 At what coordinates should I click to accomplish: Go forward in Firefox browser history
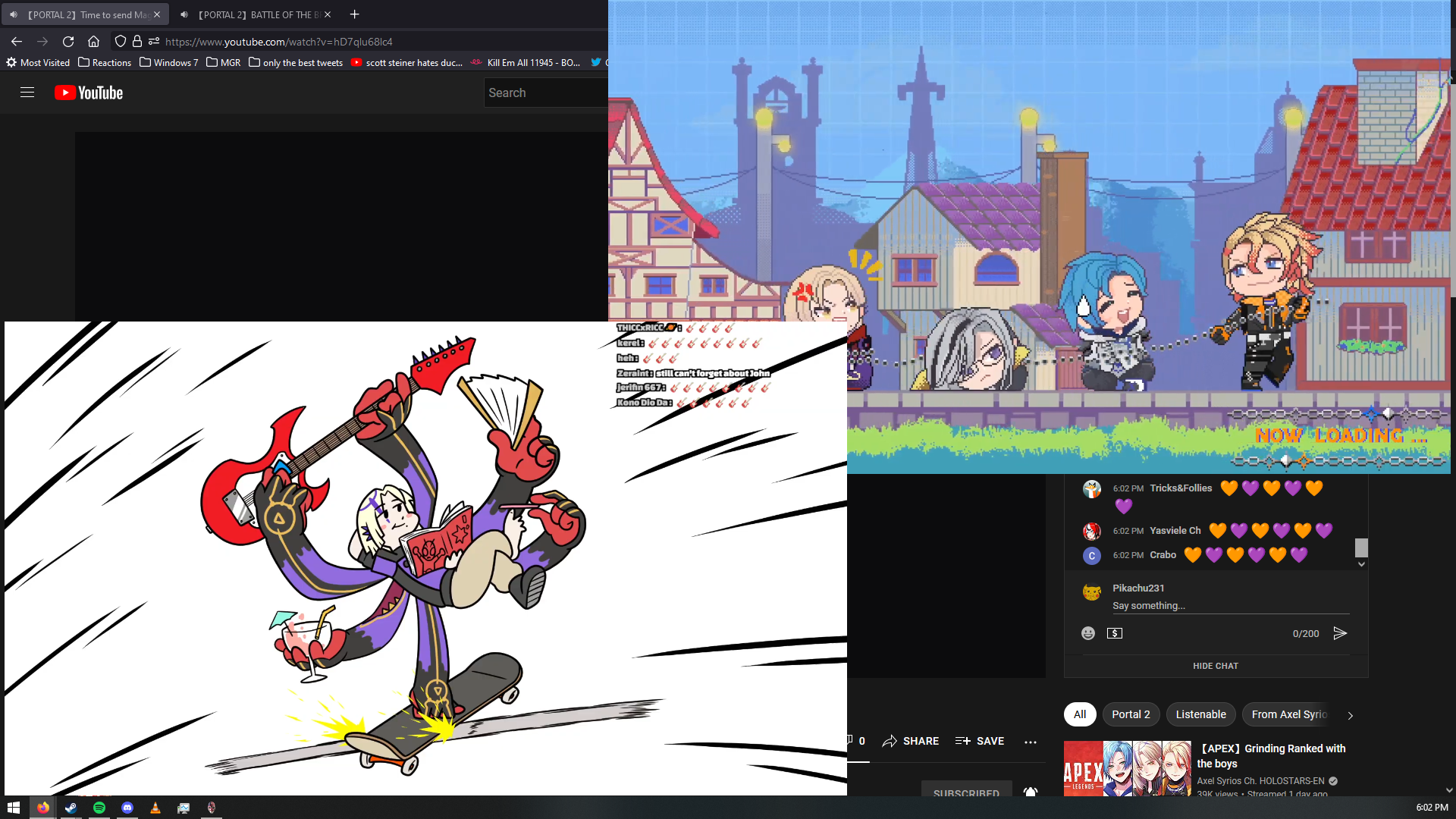click(x=42, y=42)
